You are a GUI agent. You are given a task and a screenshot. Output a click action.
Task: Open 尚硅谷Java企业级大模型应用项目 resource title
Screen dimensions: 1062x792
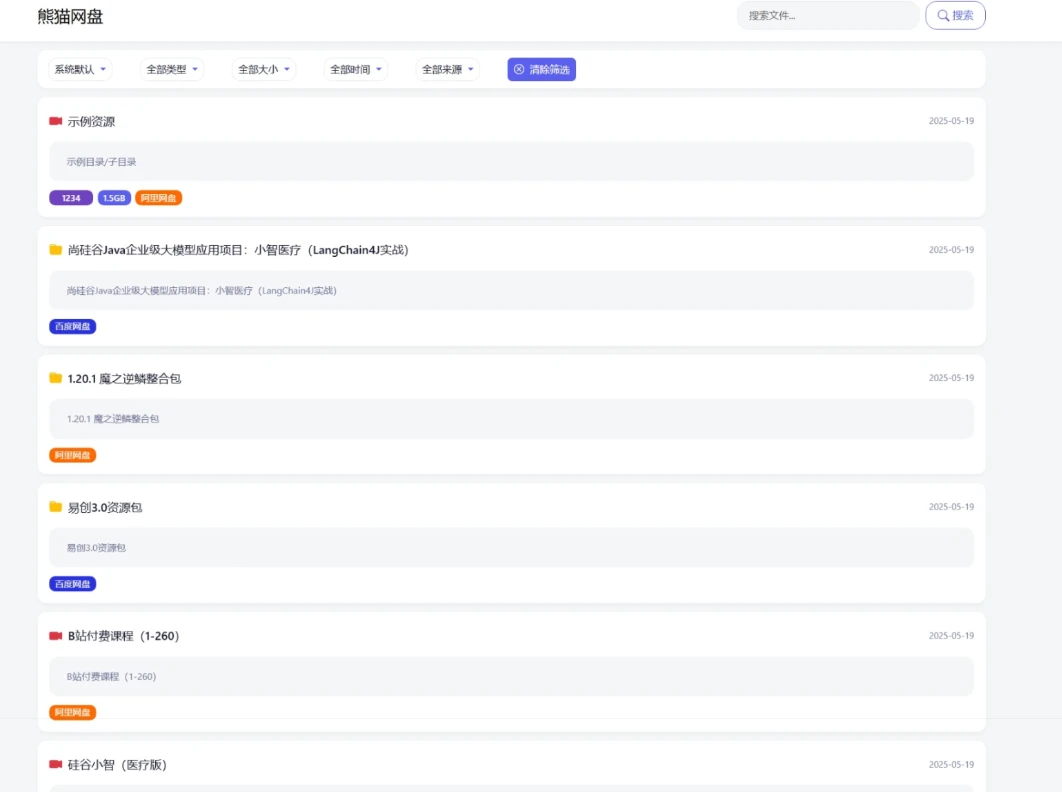click(238, 250)
